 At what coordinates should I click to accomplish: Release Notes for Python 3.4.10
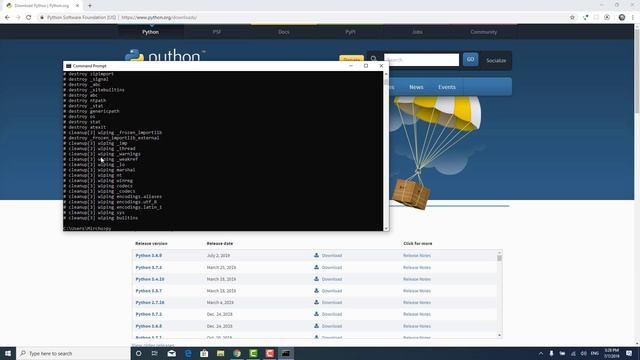tap(417, 279)
